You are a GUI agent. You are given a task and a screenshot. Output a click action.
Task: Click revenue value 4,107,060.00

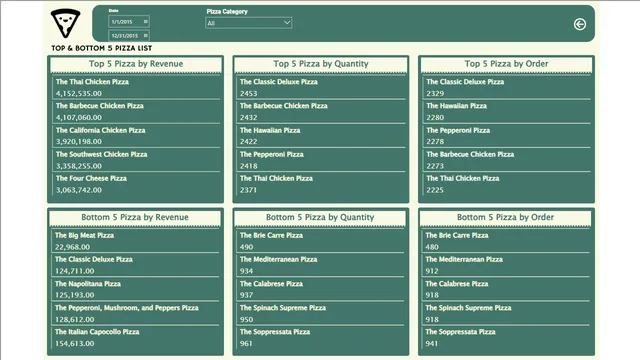[79, 118]
